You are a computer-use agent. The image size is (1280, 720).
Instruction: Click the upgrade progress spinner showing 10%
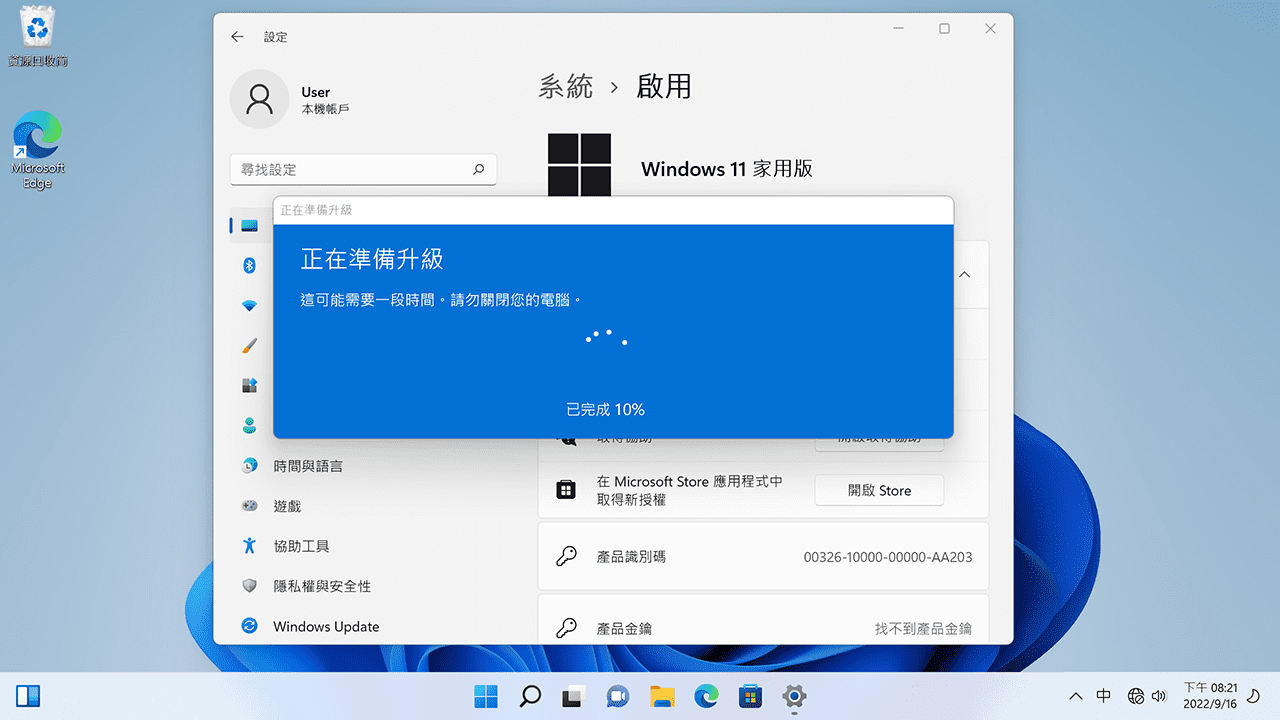pyautogui.click(x=607, y=338)
